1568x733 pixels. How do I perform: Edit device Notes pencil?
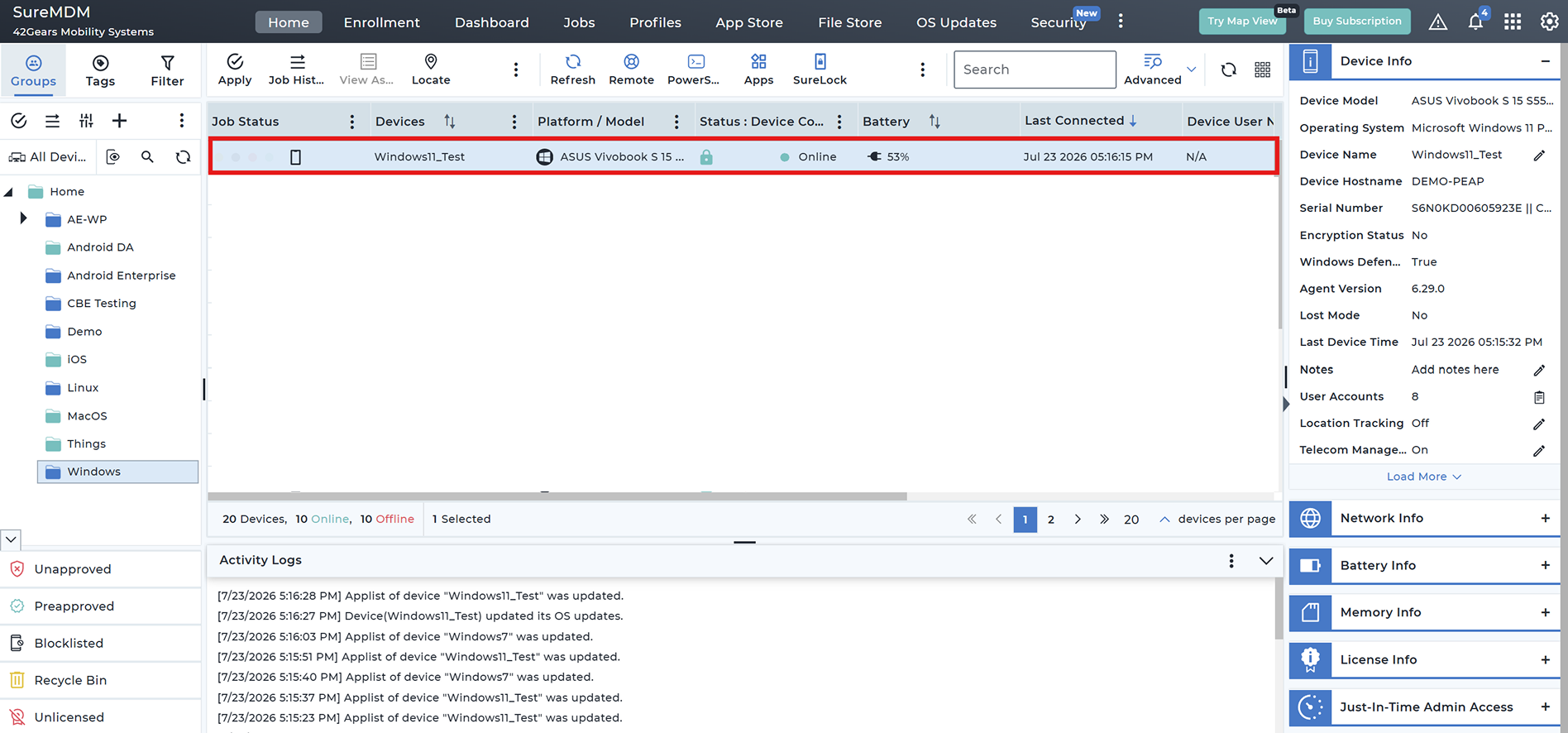click(1539, 370)
